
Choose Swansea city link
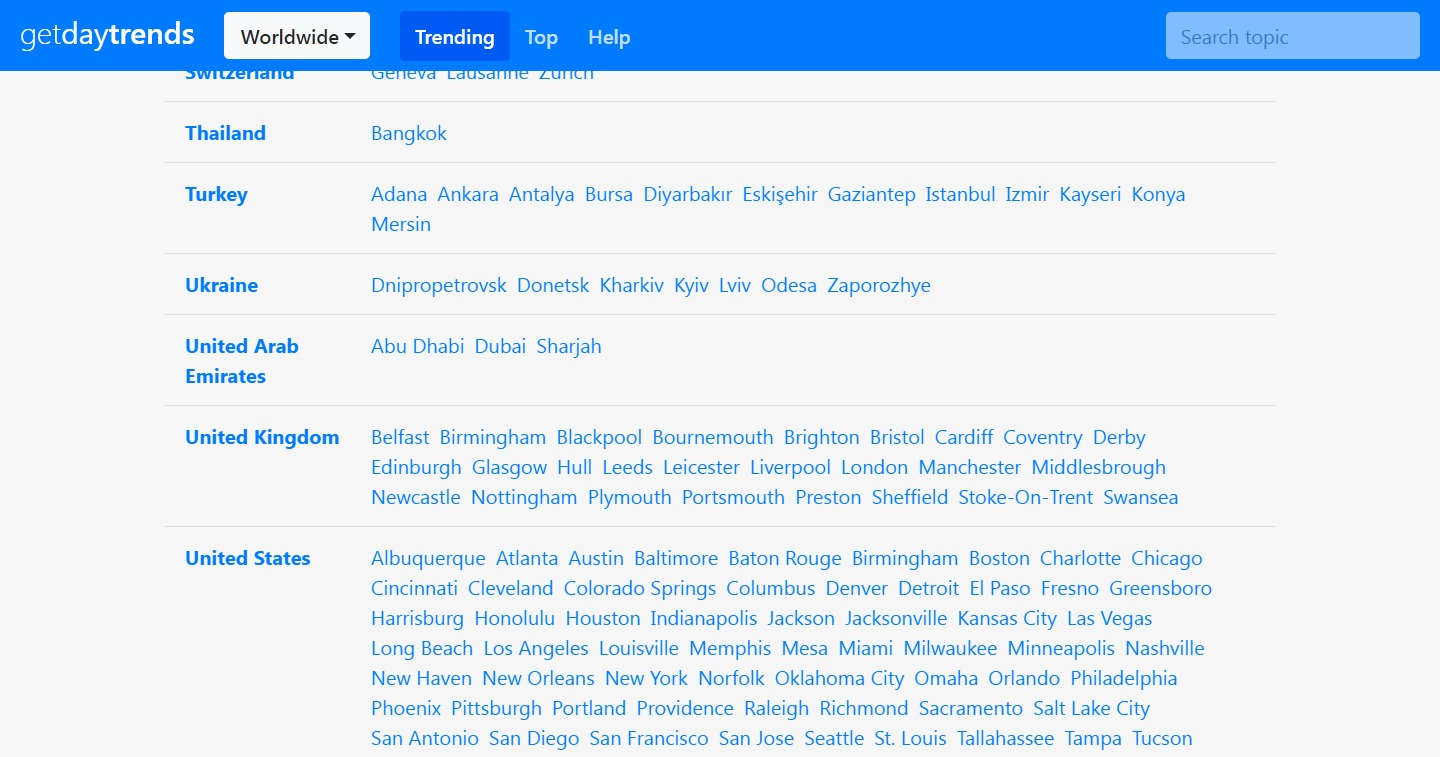click(1141, 497)
